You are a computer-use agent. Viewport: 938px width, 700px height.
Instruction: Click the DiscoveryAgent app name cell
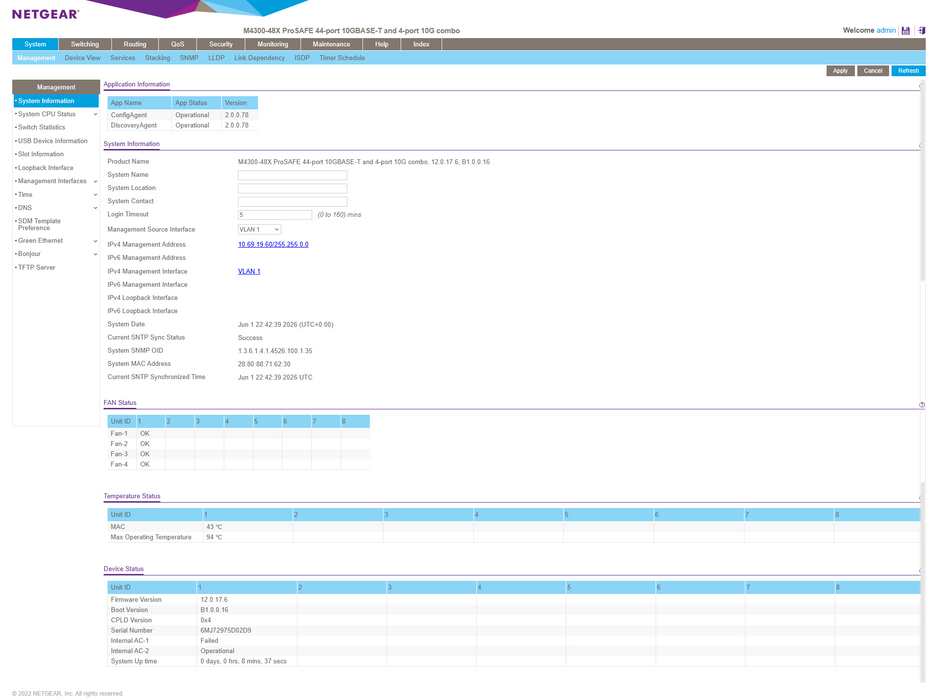point(139,126)
